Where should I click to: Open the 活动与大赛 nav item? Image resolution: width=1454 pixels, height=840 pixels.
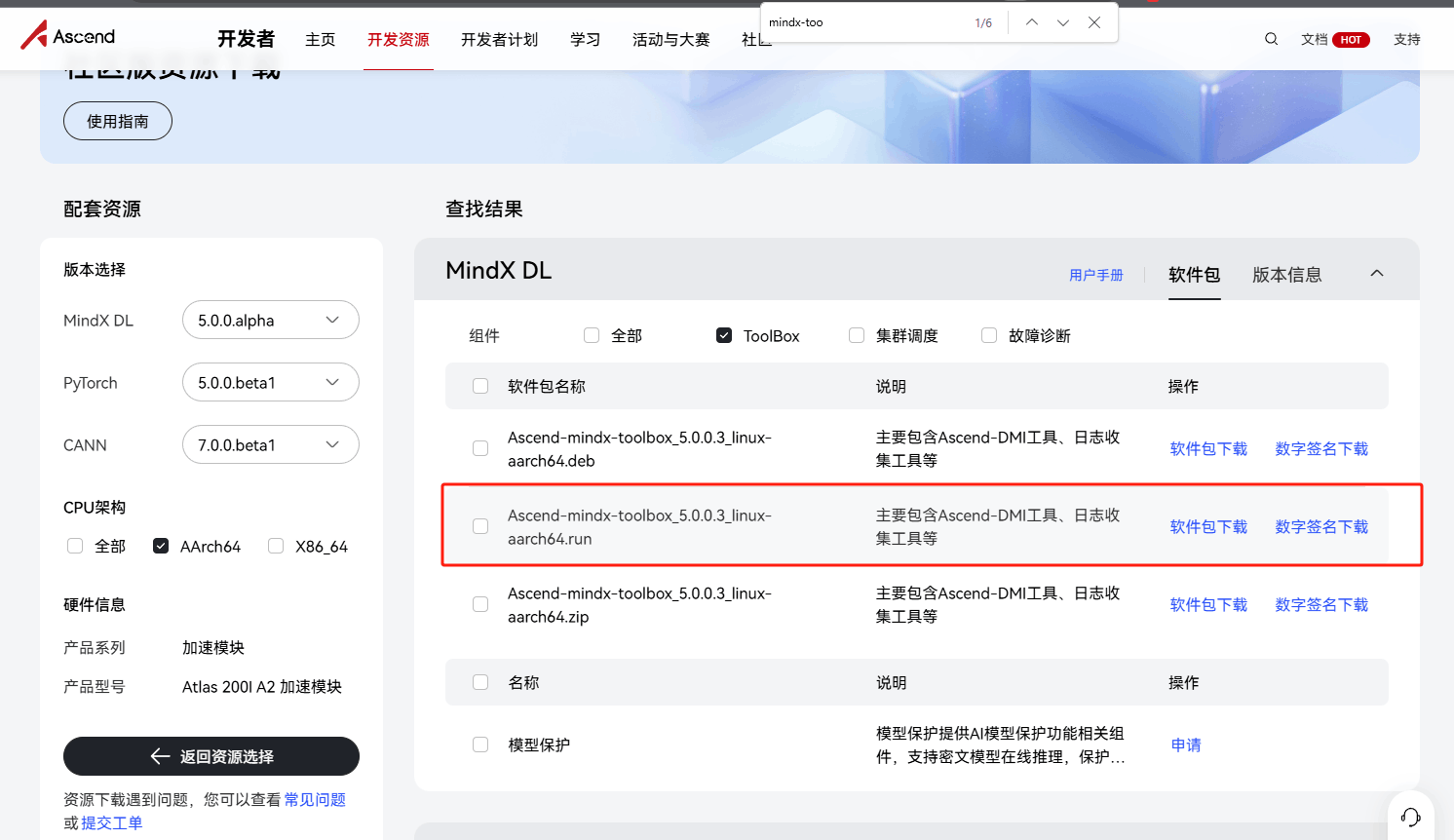671,39
